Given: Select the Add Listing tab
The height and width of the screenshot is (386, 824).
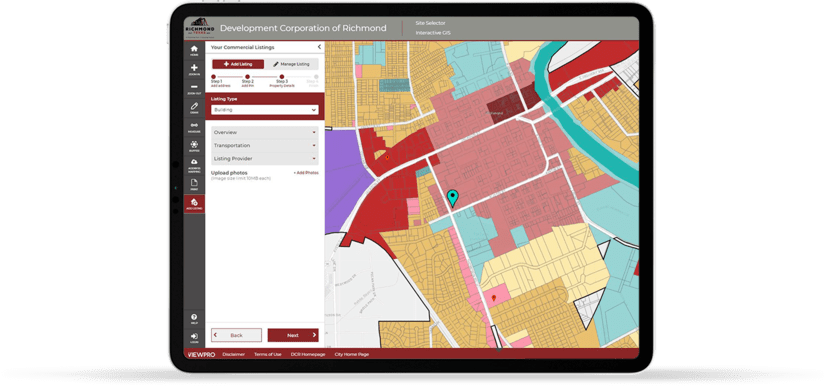Looking at the screenshot, I should tap(238, 64).
